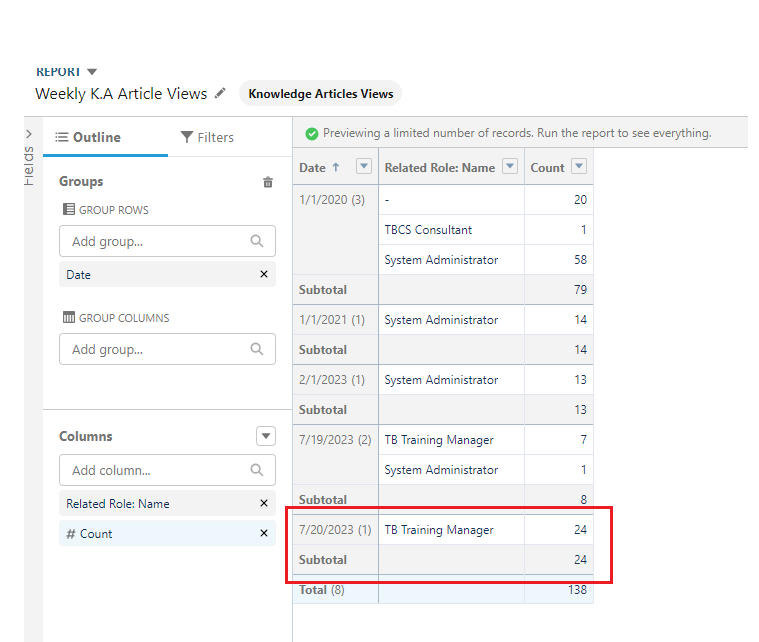Open the Count column header dropdown
Image resolution: width=759 pixels, height=642 pixels.
578,167
